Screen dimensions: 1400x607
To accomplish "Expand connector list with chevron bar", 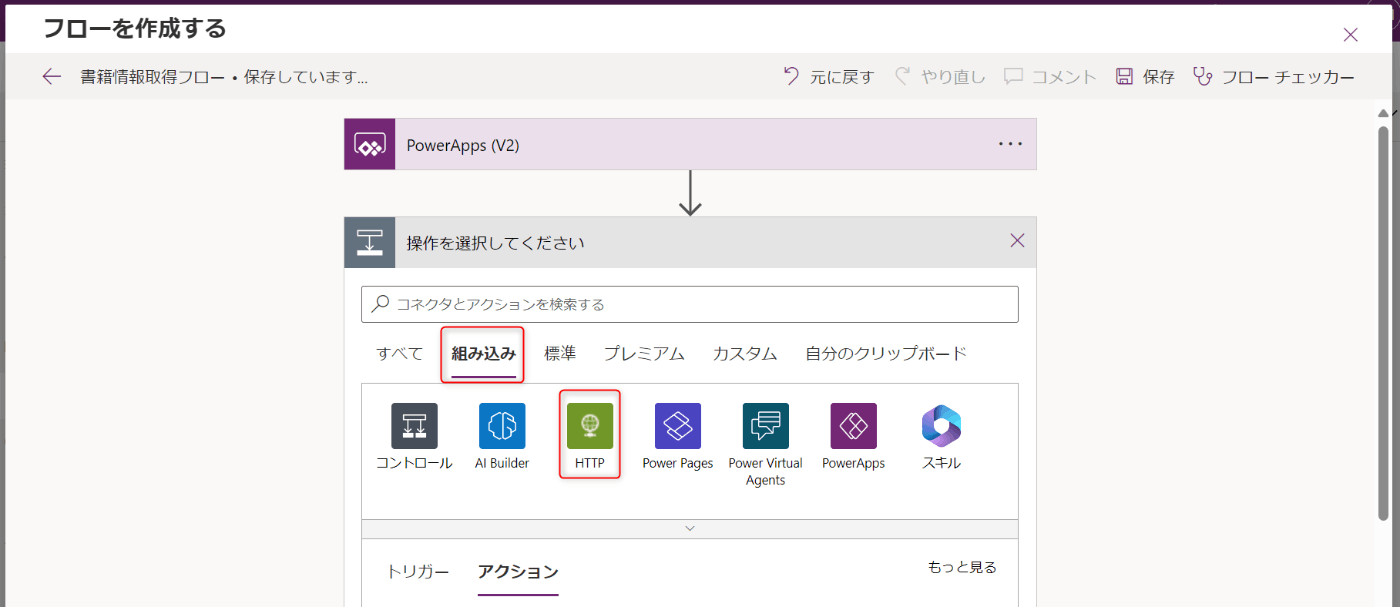I will point(690,528).
